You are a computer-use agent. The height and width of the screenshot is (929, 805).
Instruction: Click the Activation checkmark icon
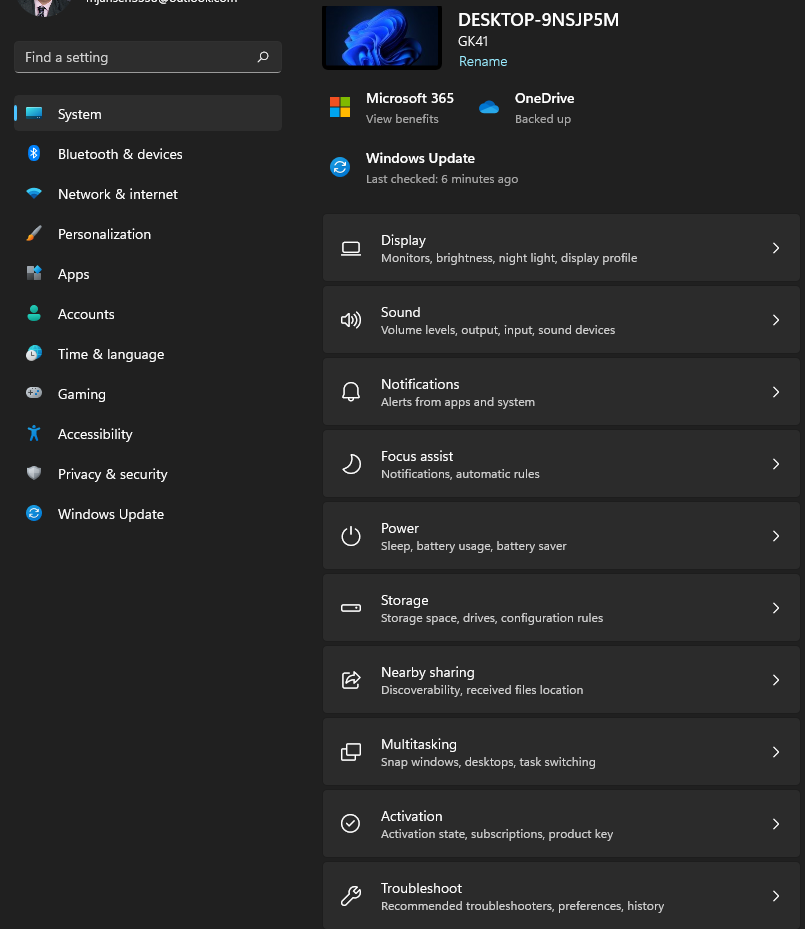coord(351,824)
